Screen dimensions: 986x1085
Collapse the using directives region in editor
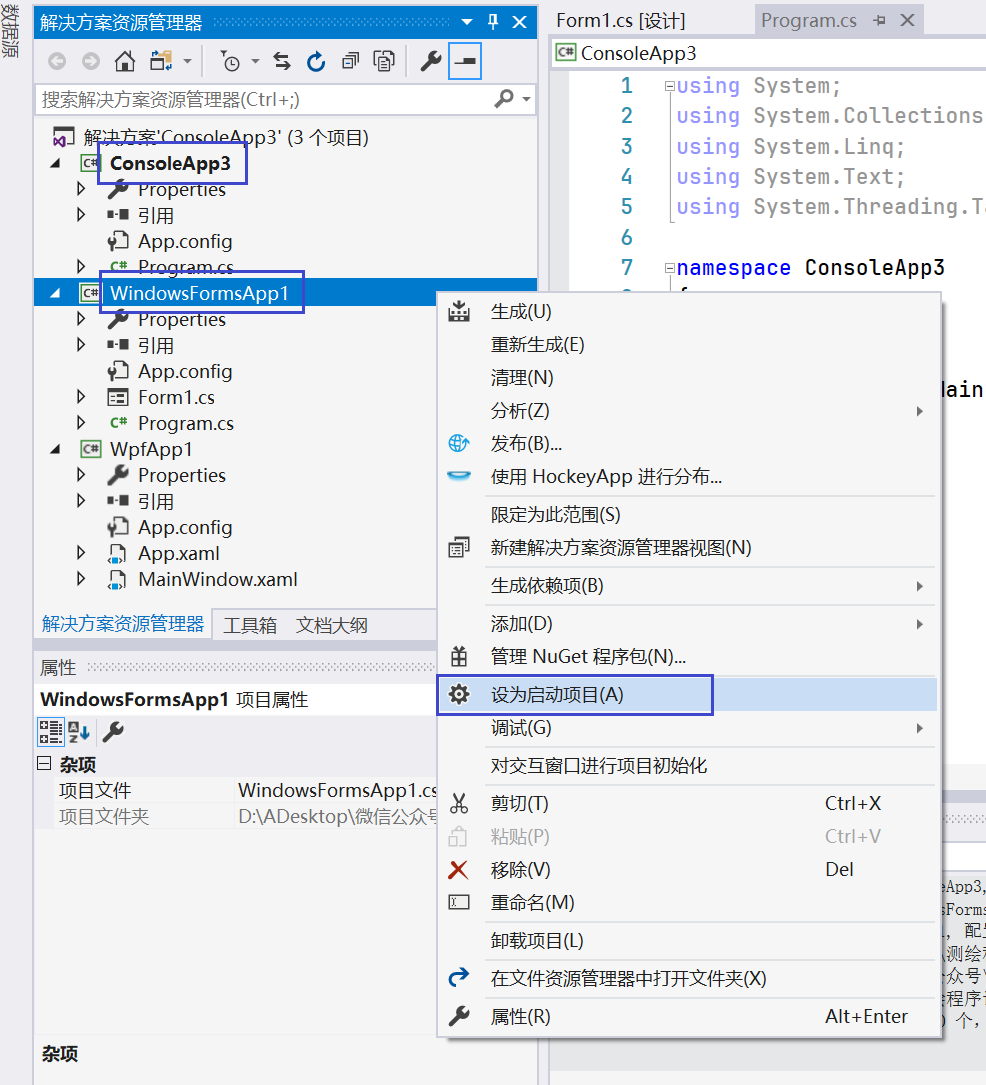[669, 86]
